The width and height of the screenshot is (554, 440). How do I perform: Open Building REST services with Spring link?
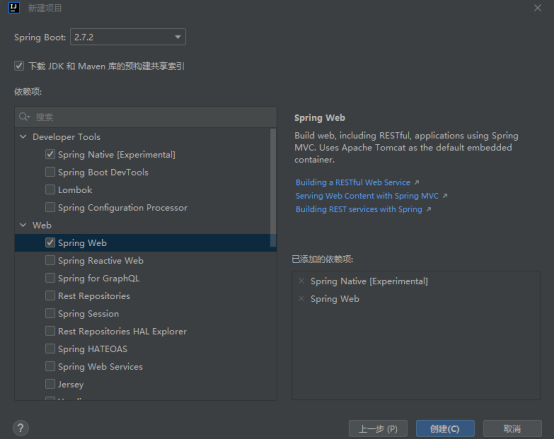359,209
